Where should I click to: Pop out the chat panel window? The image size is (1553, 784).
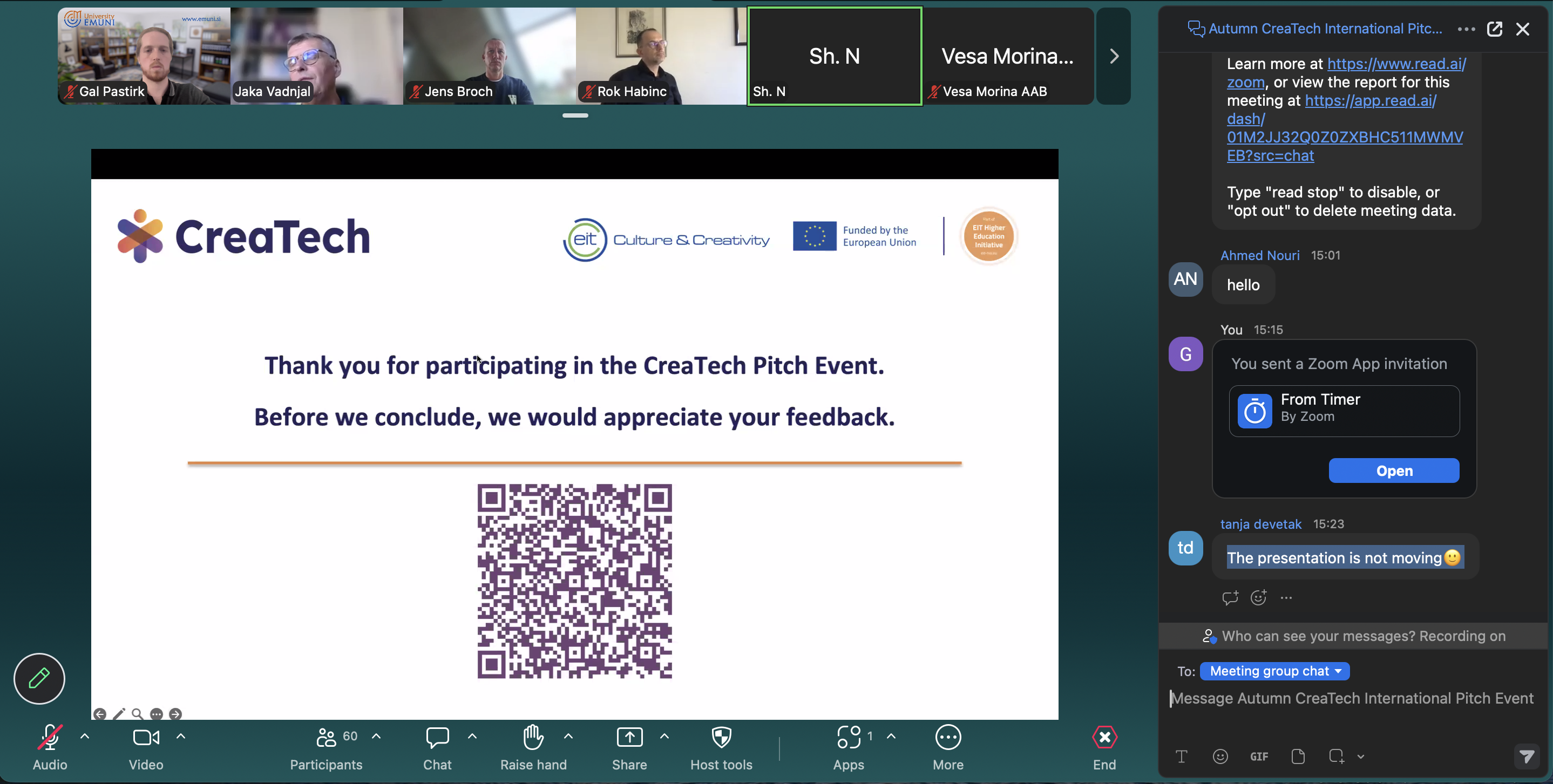(x=1495, y=29)
